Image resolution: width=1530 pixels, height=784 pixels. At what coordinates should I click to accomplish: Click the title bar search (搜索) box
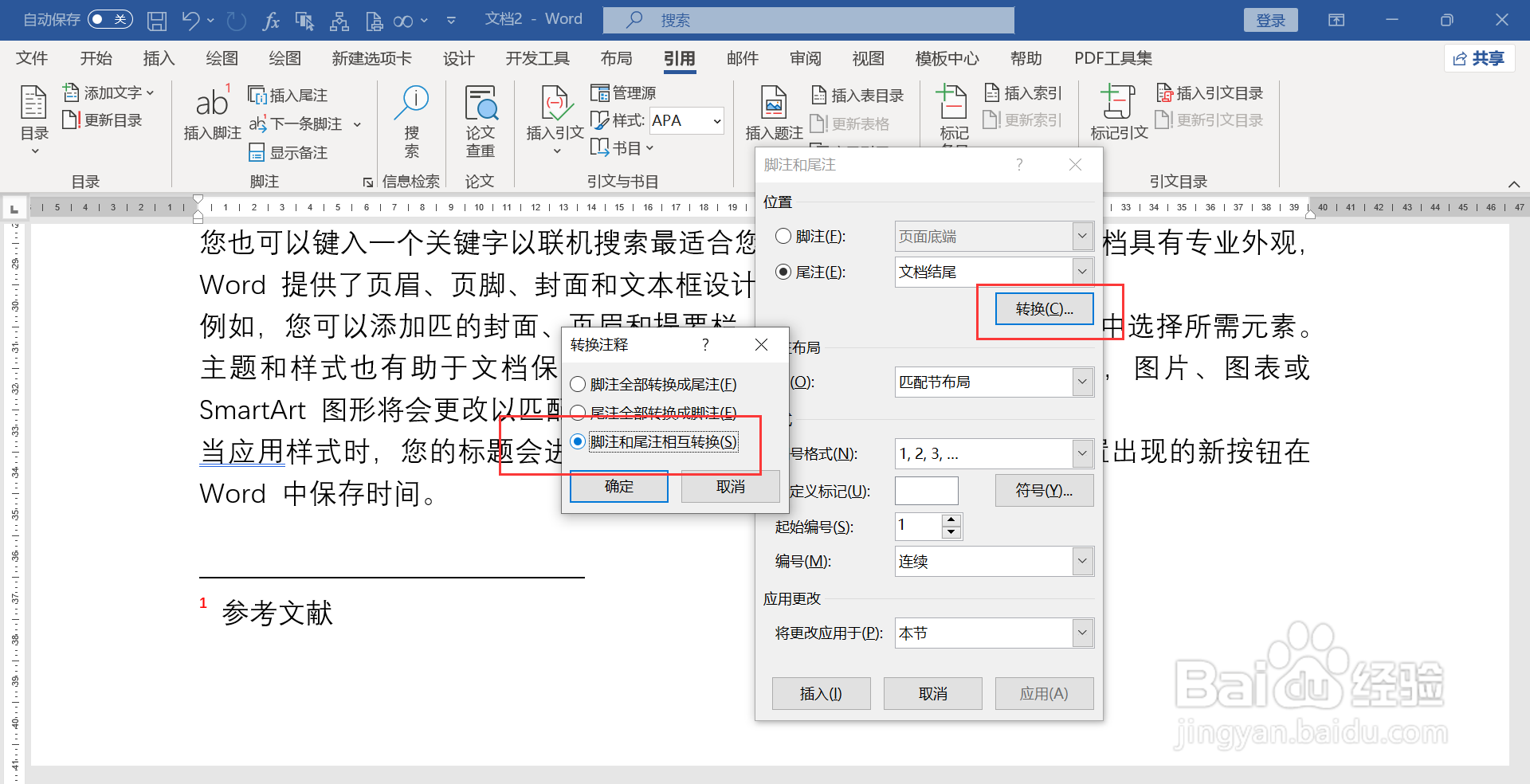pos(809,20)
